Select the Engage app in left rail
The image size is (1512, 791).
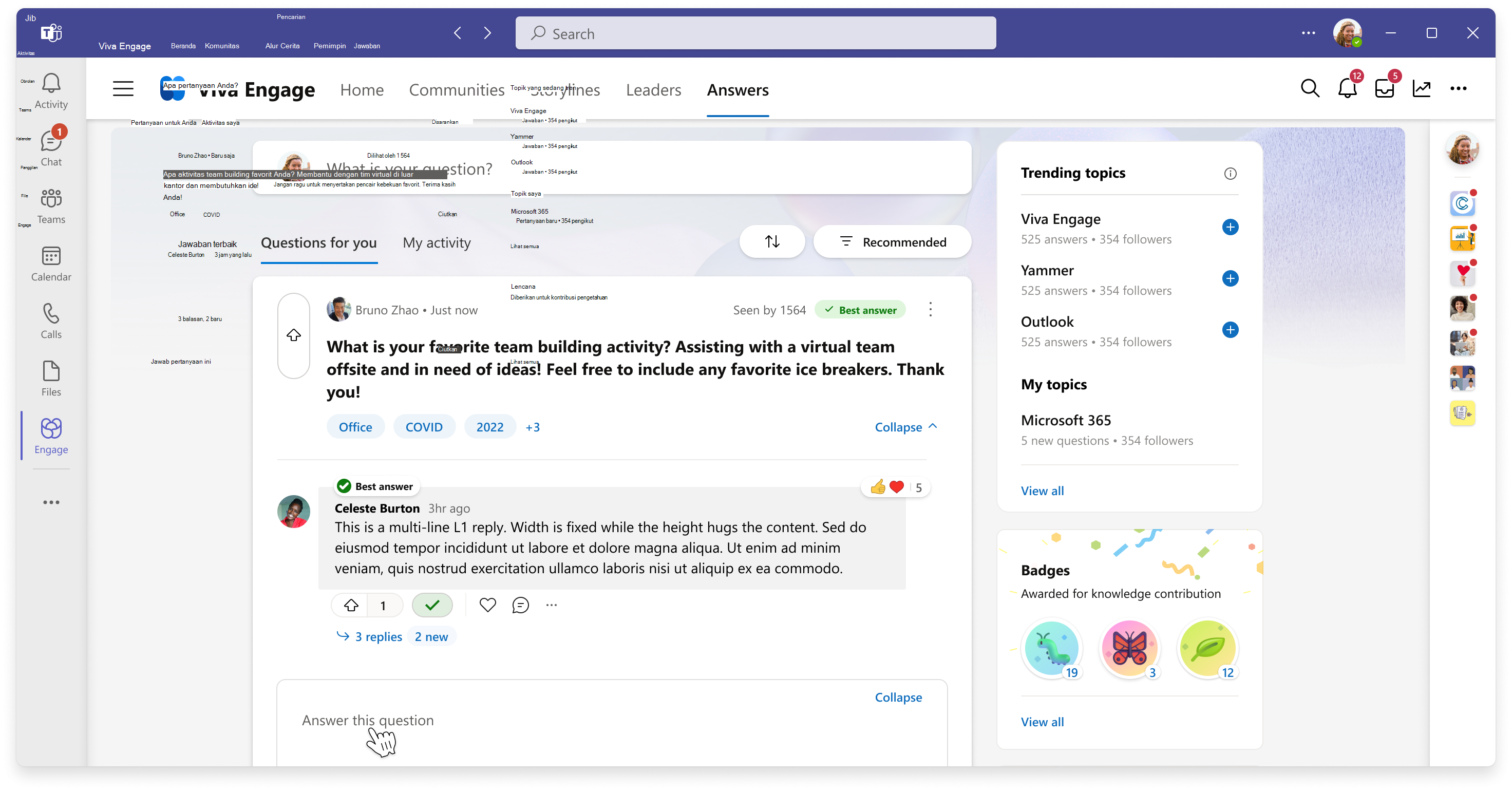click(51, 436)
